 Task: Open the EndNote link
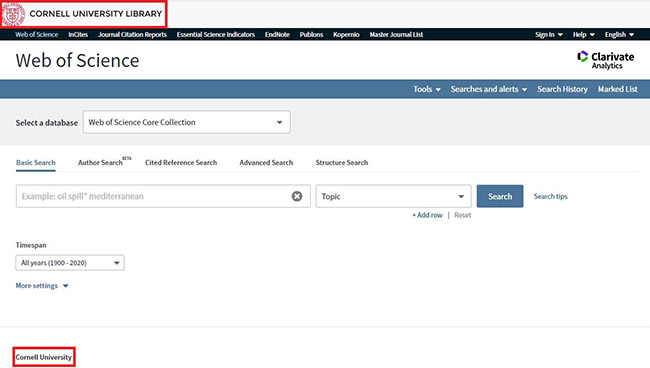[x=277, y=34]
